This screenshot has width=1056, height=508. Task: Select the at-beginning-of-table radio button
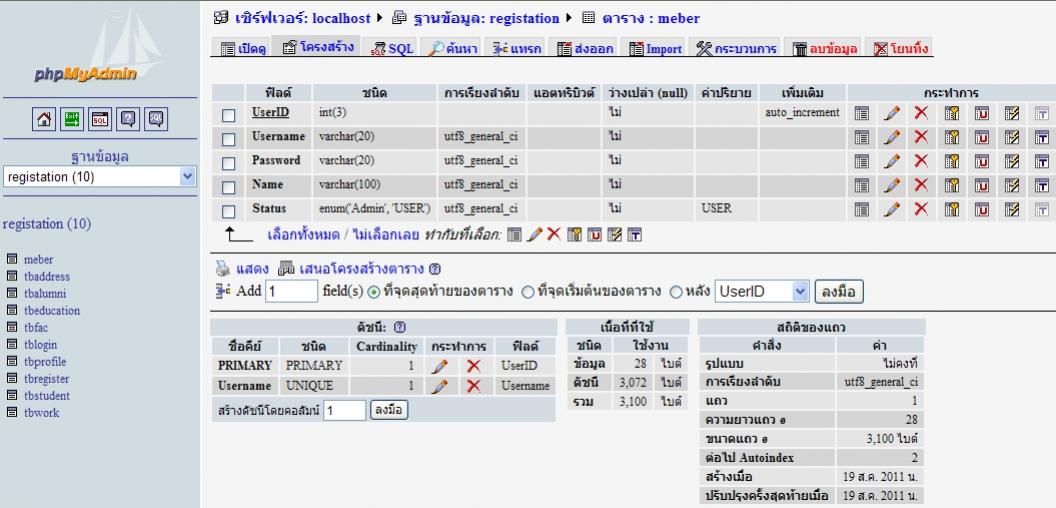(529, 292)
